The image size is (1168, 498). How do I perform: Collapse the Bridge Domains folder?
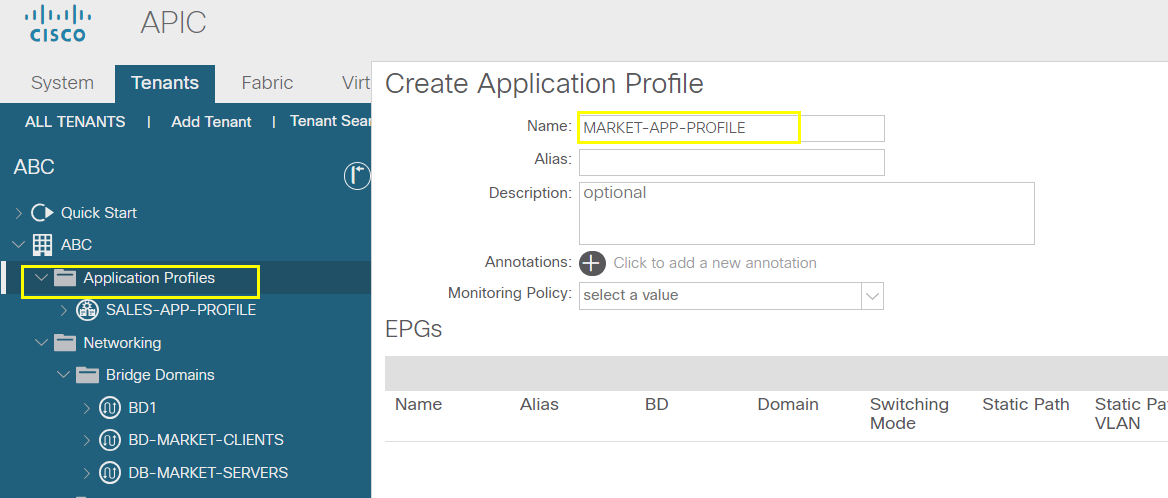pyautogui.click(x=64, y=375)
